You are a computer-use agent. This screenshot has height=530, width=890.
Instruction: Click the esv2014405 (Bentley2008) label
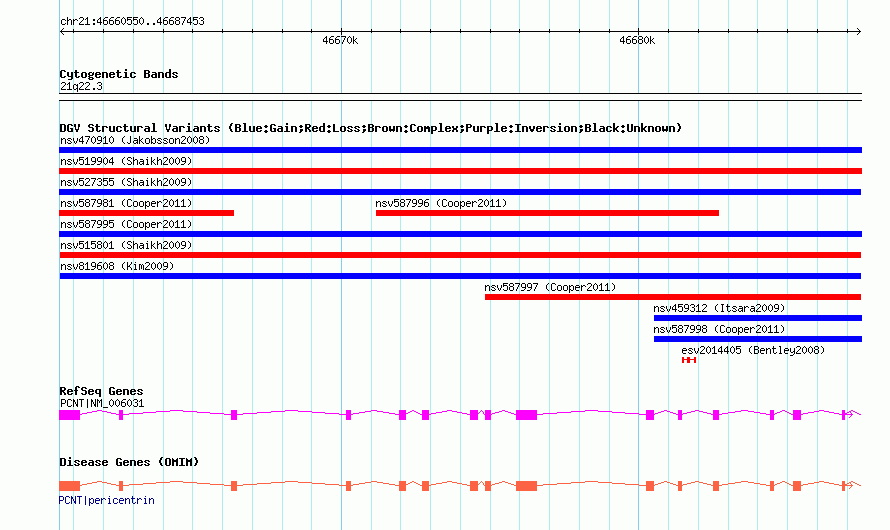tap(753, 350)
